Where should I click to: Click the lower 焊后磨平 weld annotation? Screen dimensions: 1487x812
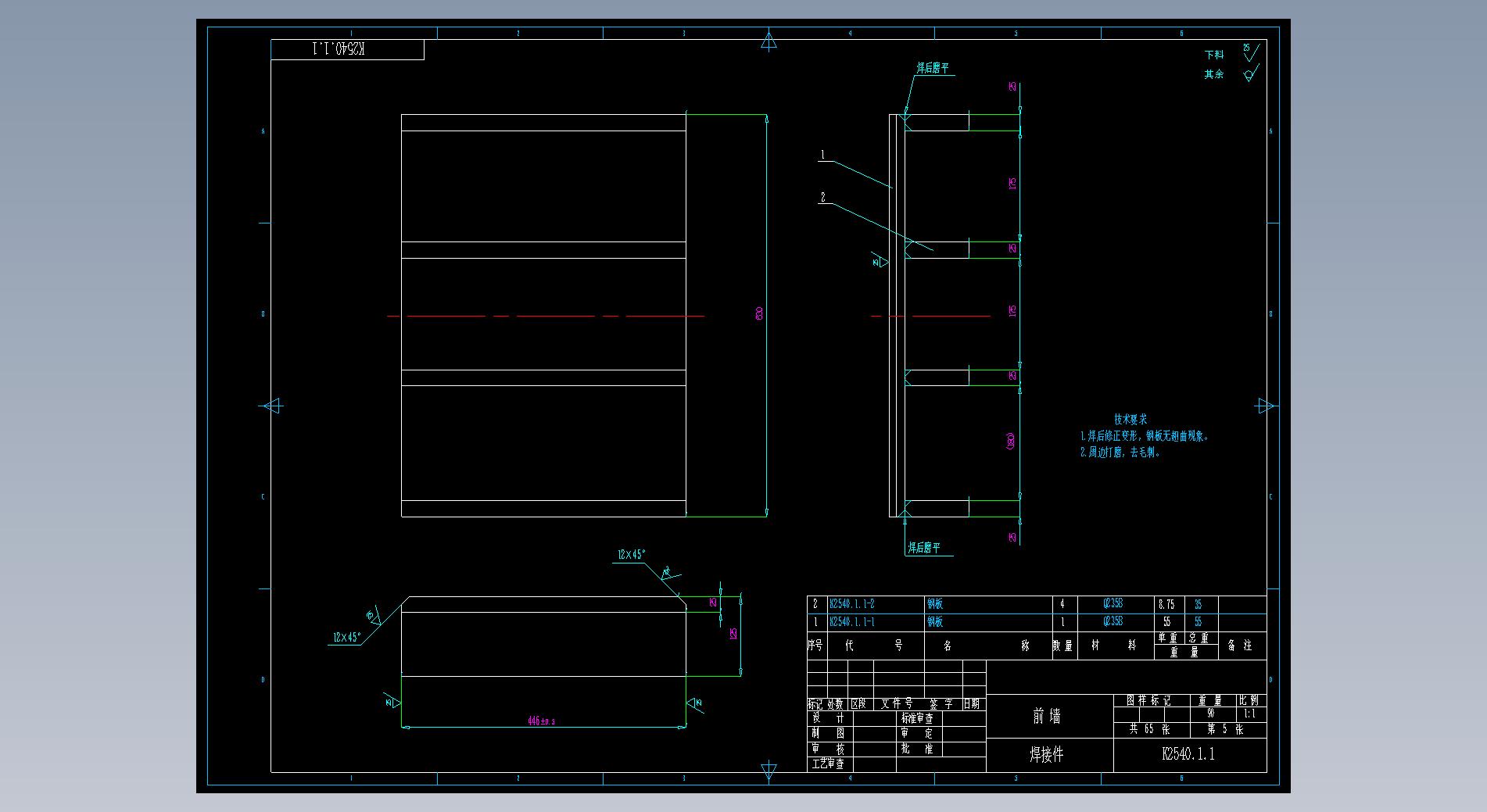(923, 548)
